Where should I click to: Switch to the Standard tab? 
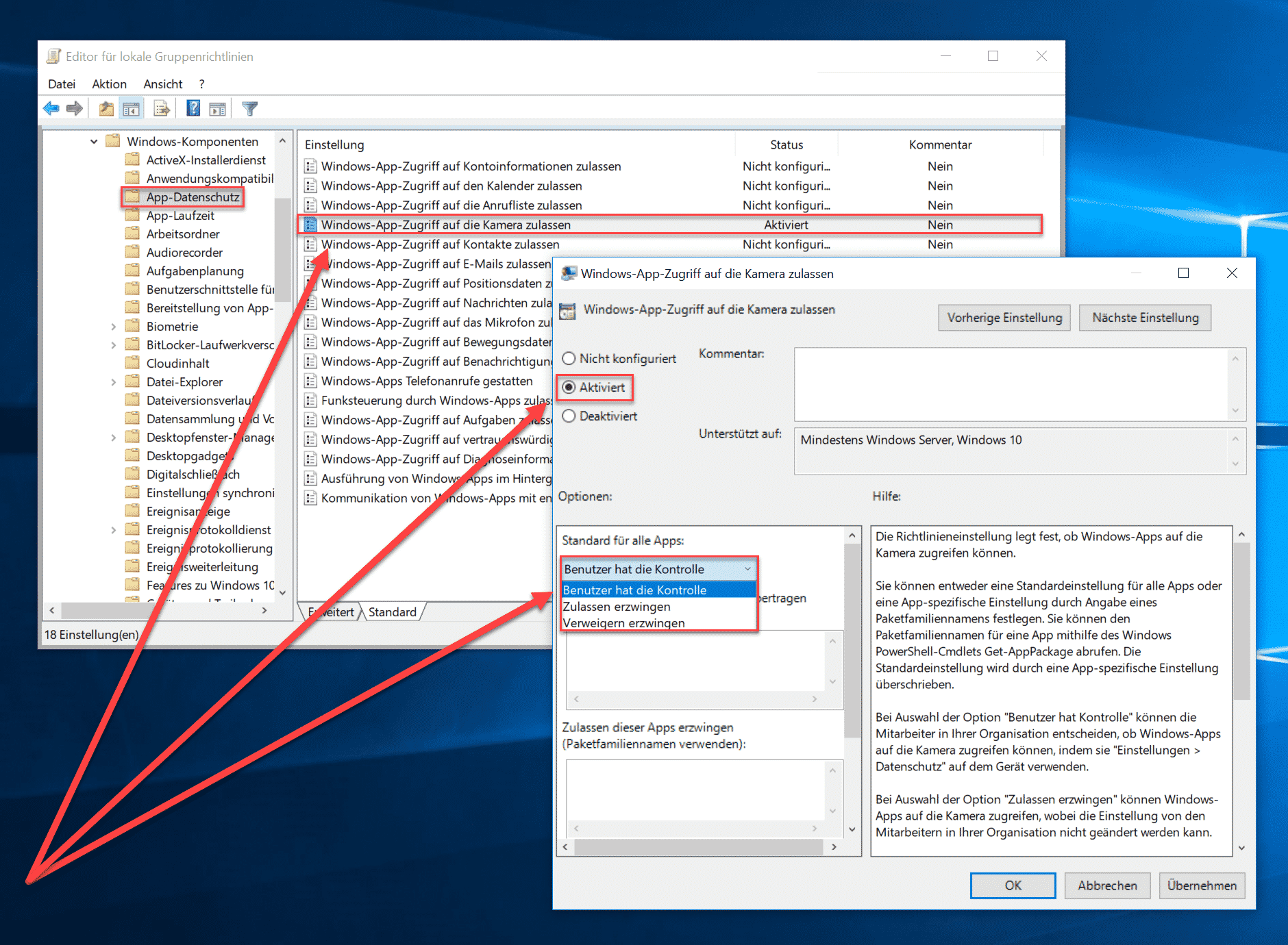(x=393, y=612)
